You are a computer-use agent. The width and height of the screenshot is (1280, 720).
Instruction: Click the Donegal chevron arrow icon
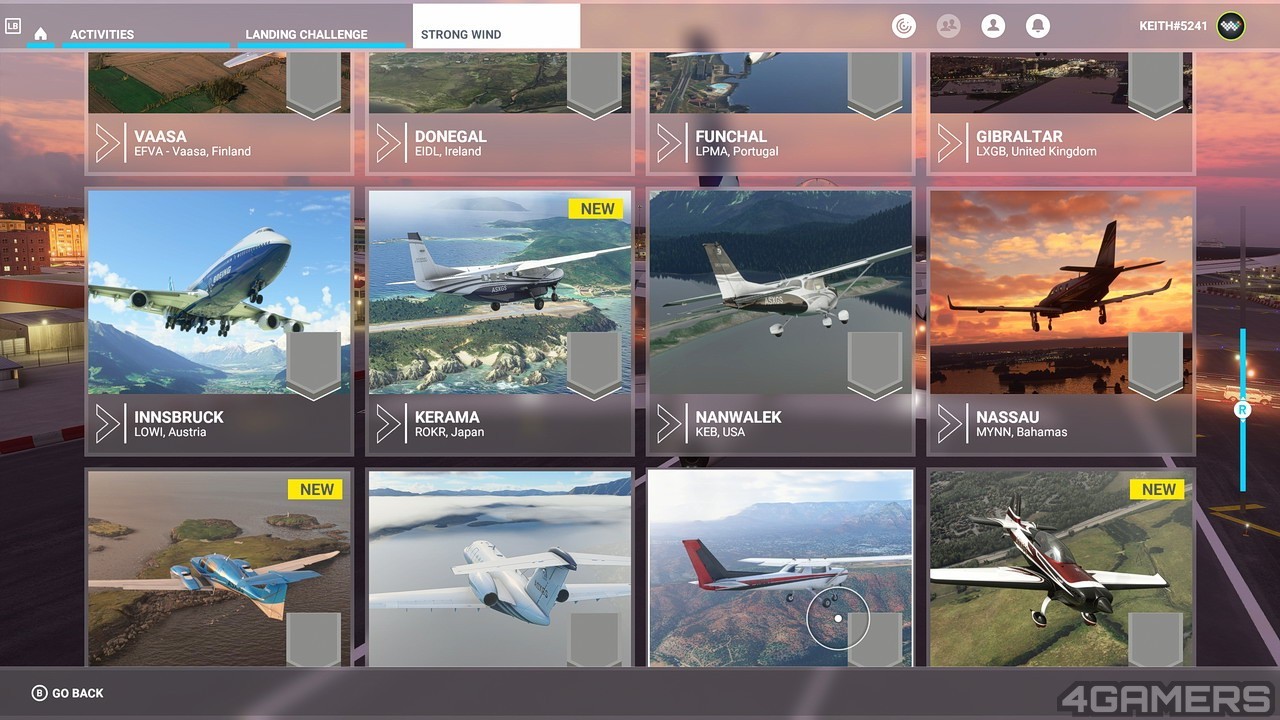coord(388,143)
